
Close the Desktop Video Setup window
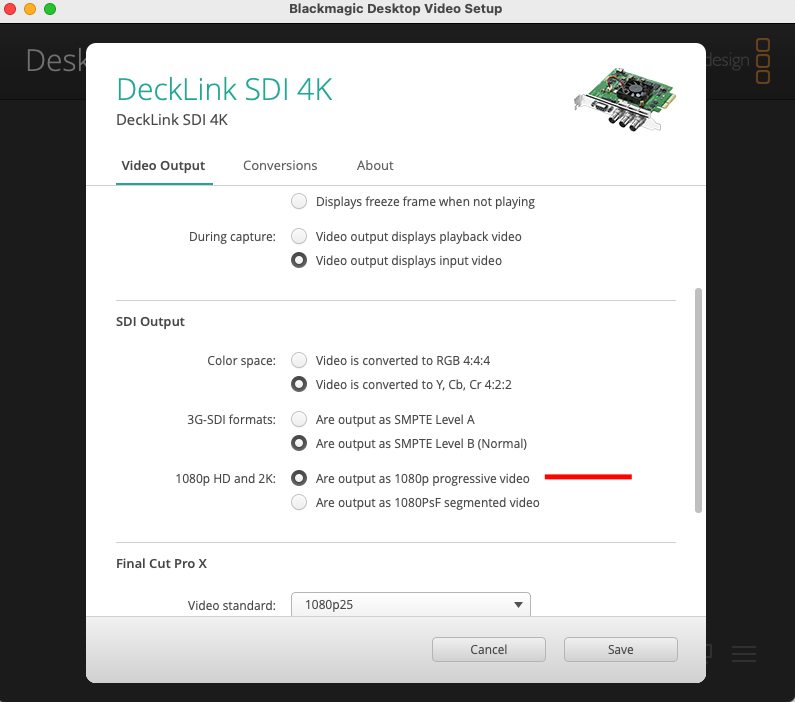(10, 9)
